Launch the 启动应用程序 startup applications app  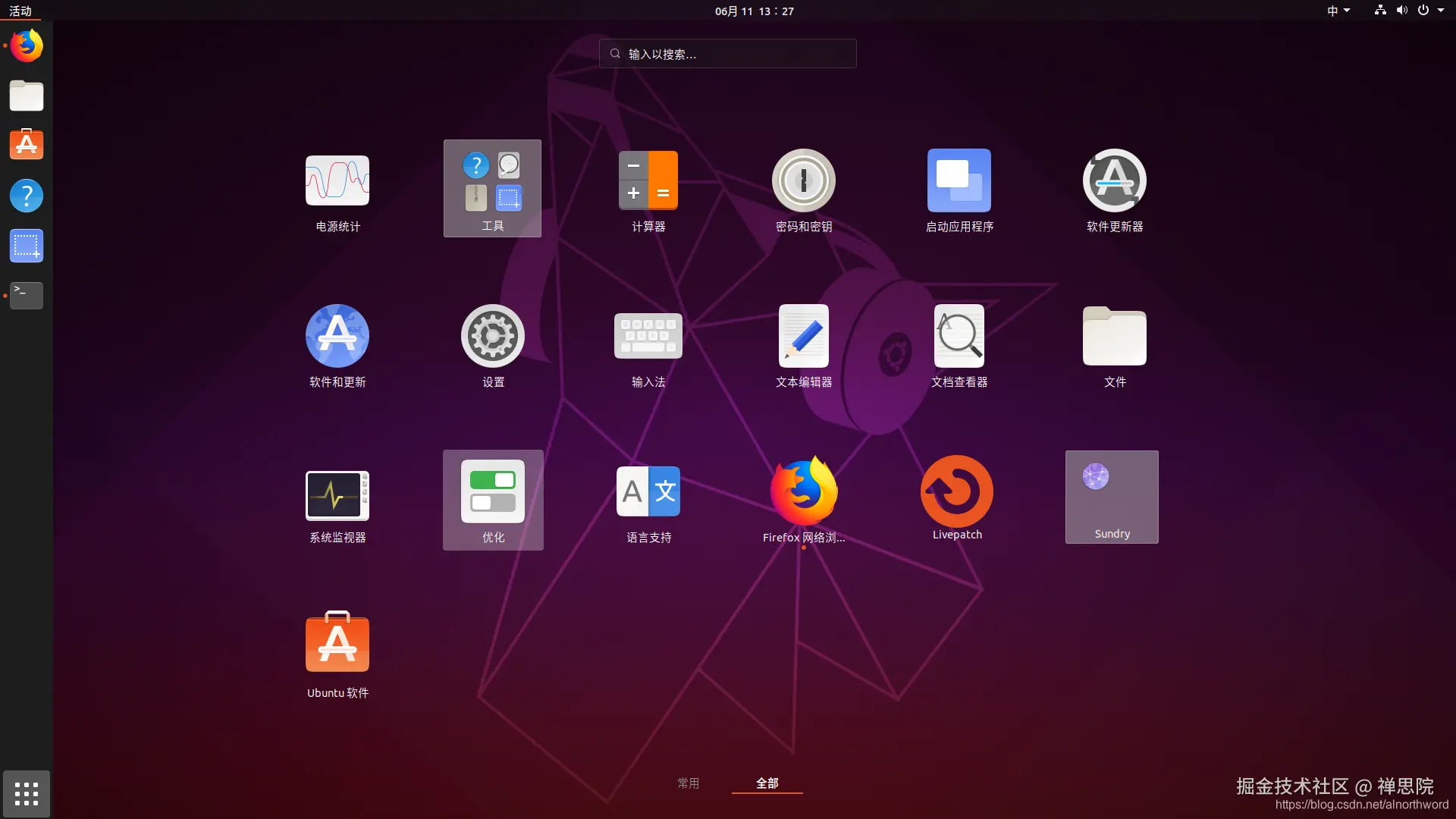pyautogui.click(x=959, y=182)
